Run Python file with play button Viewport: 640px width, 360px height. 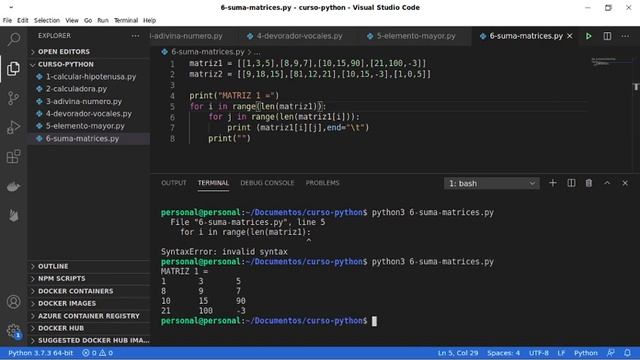click(589, 36)
